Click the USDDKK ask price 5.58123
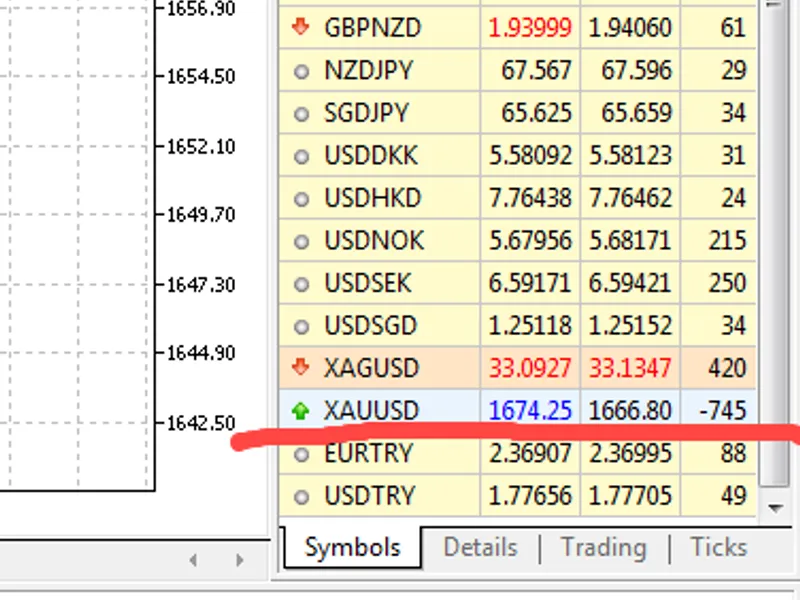 click(x=630, y=155)
